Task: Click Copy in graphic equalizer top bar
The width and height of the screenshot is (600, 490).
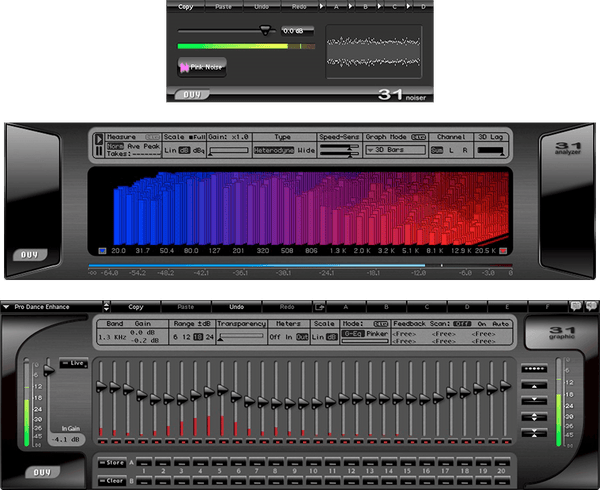Action: pyautogui.click(x=136, y=306)
